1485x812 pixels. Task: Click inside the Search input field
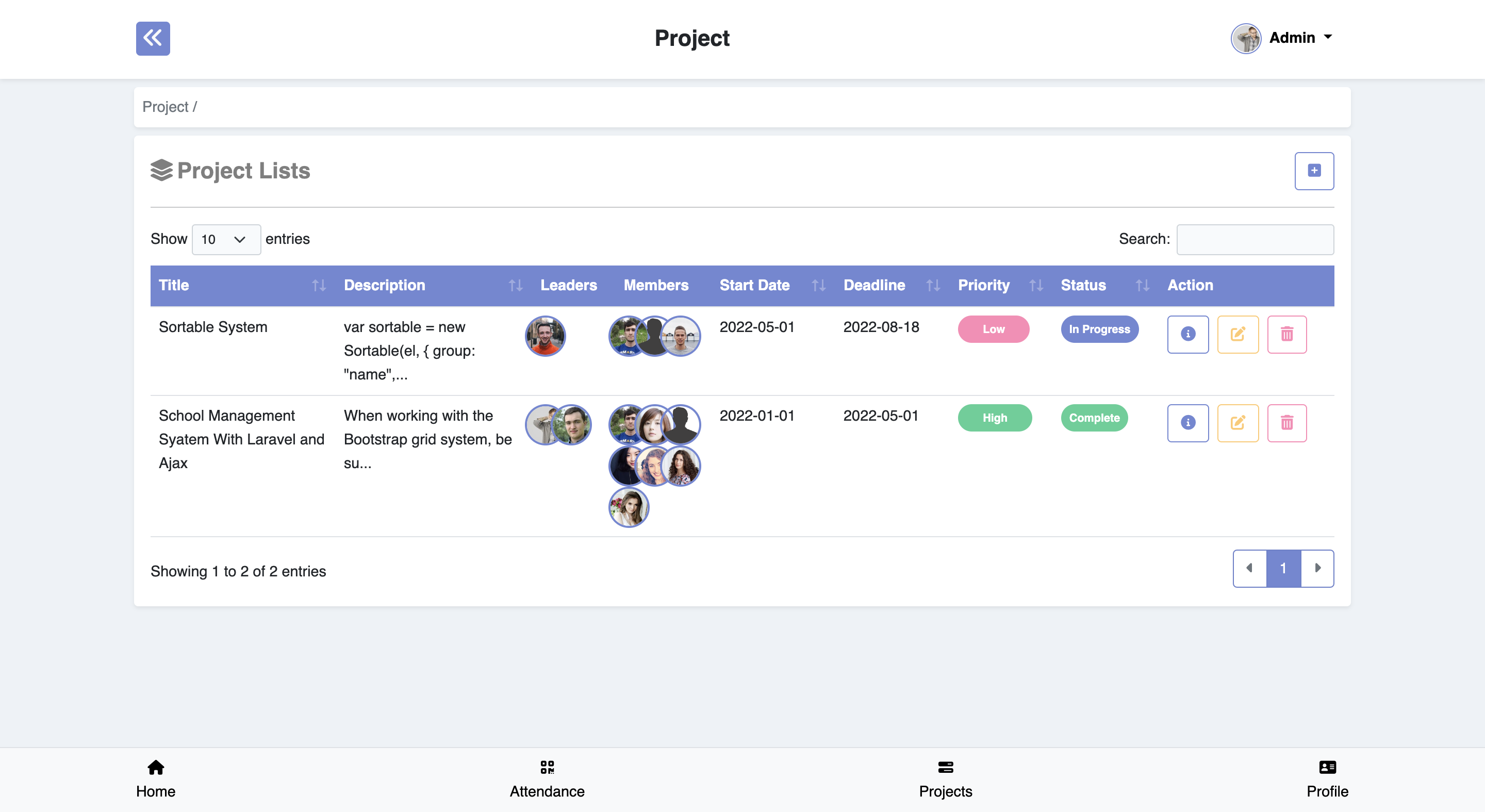1255,239
